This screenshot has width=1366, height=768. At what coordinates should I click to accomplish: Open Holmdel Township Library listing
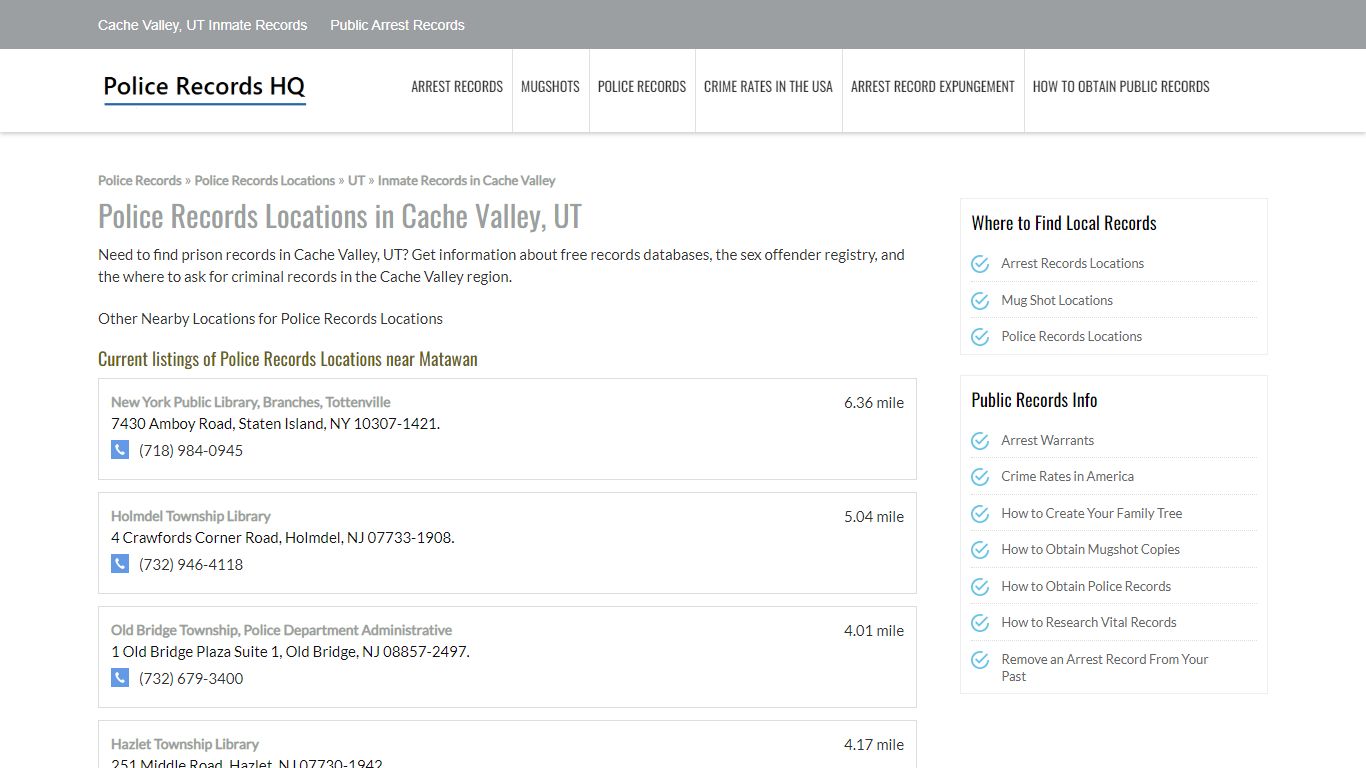tap(190, 516)
